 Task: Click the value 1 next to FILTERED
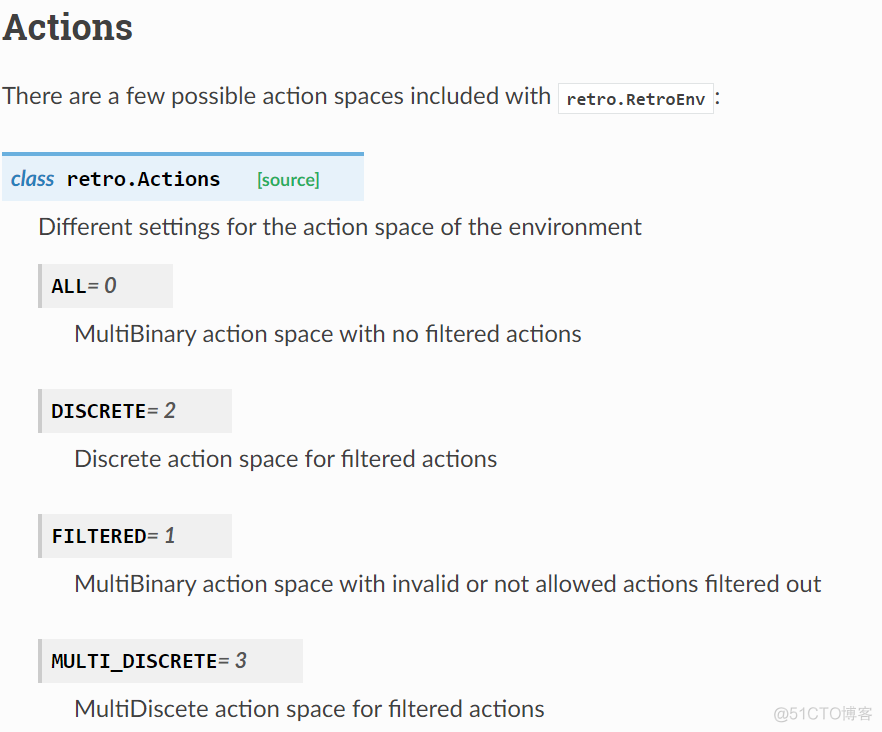tap(170, 536)
